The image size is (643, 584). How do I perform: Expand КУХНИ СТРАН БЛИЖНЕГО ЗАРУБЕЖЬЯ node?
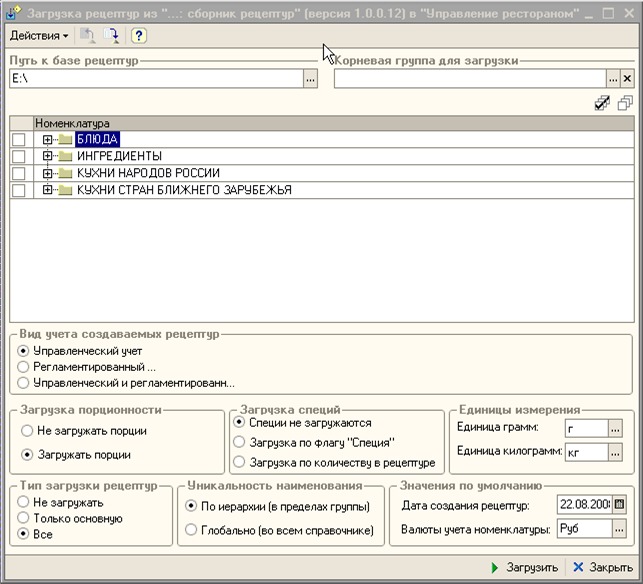(47, 190)
